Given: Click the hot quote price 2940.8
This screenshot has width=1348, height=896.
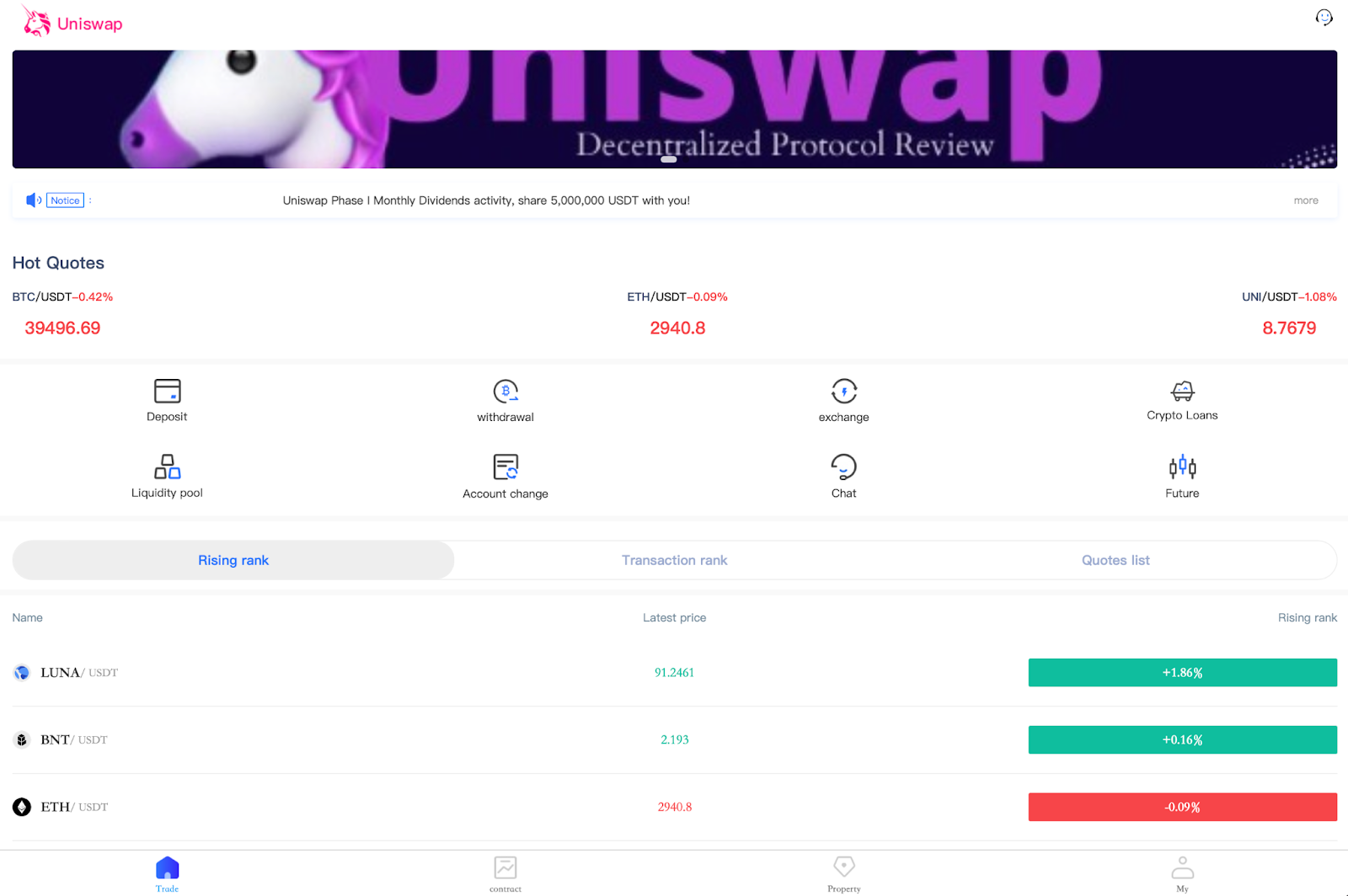Looking at the screenshot, I should click(677, 328).
